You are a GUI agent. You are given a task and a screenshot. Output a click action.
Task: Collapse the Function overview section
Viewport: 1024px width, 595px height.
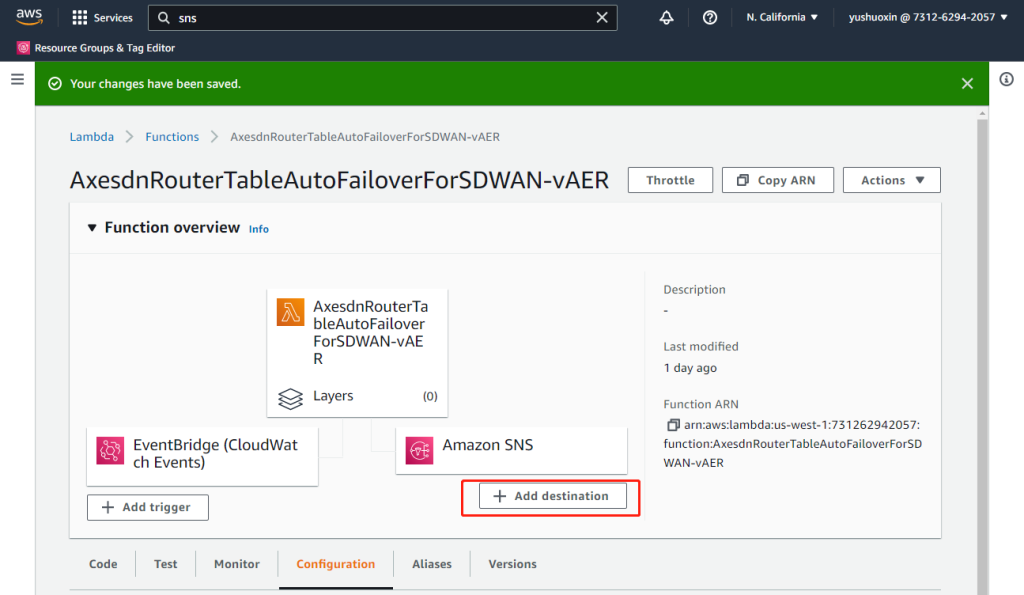(93, 228)
